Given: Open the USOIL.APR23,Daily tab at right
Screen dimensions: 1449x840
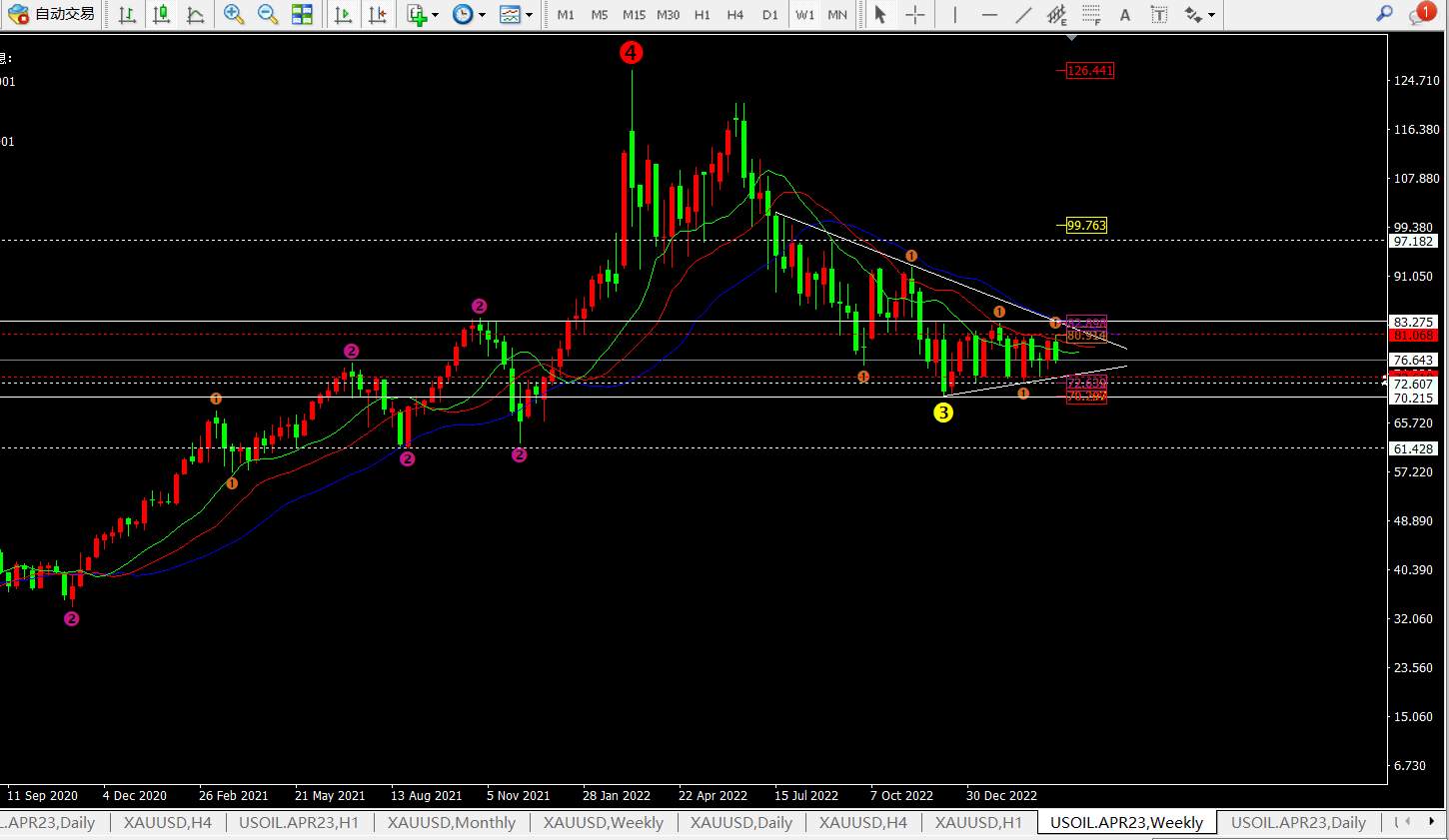Looking at the screenshot, I should pos(1298,823).
